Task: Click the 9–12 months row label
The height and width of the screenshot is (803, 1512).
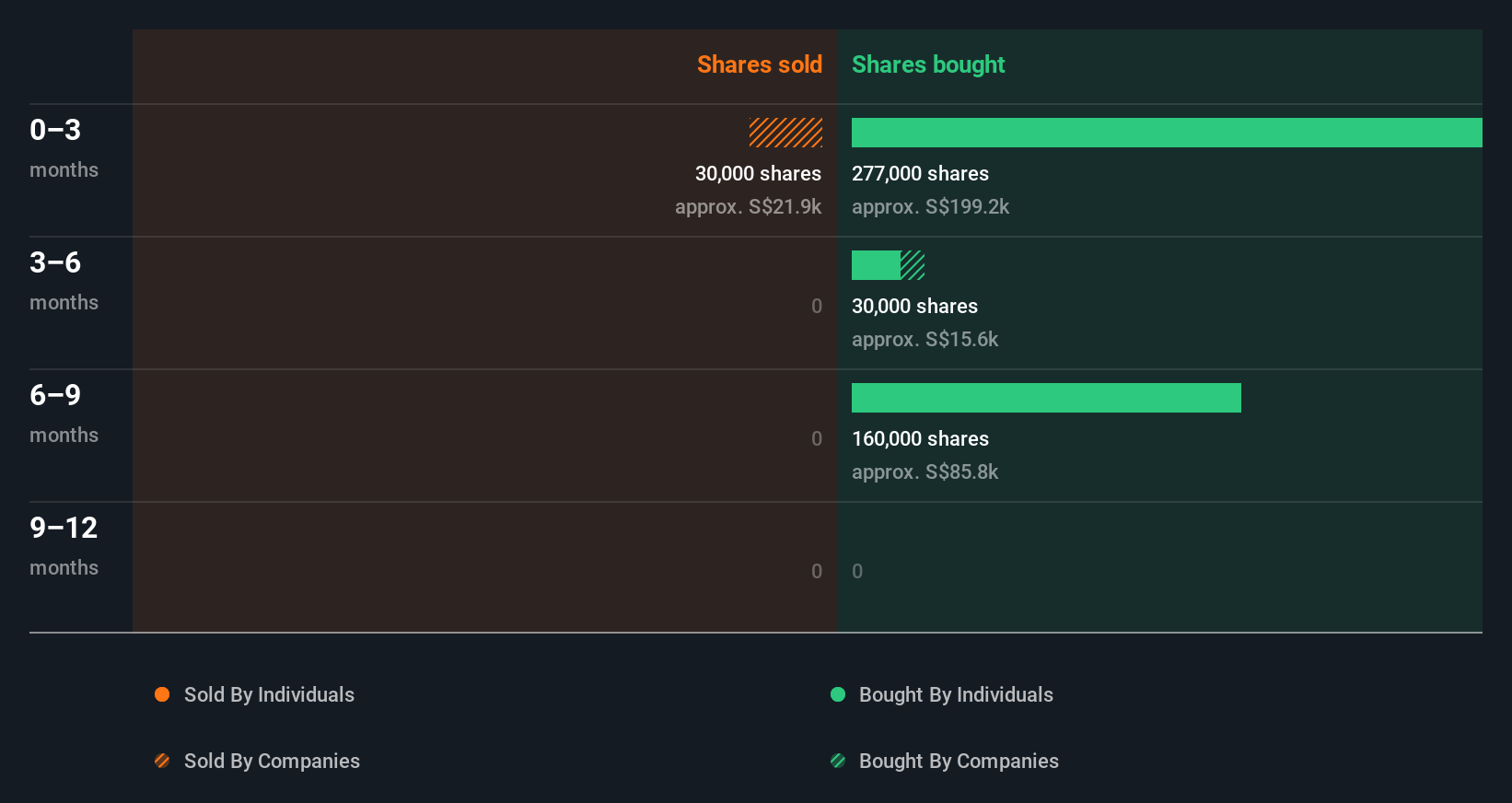Action: pyautogui.click(x=64, y=545)
